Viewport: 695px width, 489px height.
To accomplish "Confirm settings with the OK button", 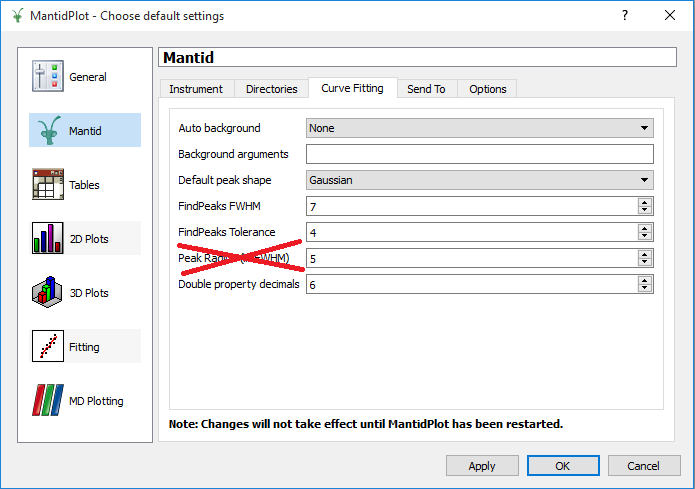I will tap(563, 466).
